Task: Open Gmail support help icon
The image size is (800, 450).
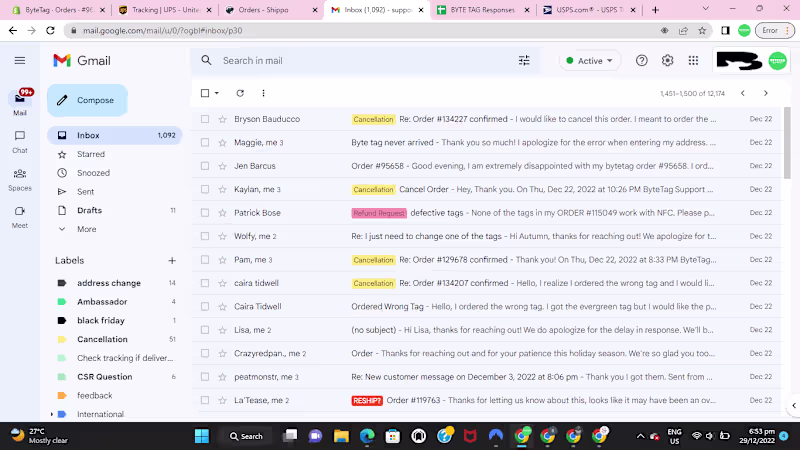Action: 641,61
